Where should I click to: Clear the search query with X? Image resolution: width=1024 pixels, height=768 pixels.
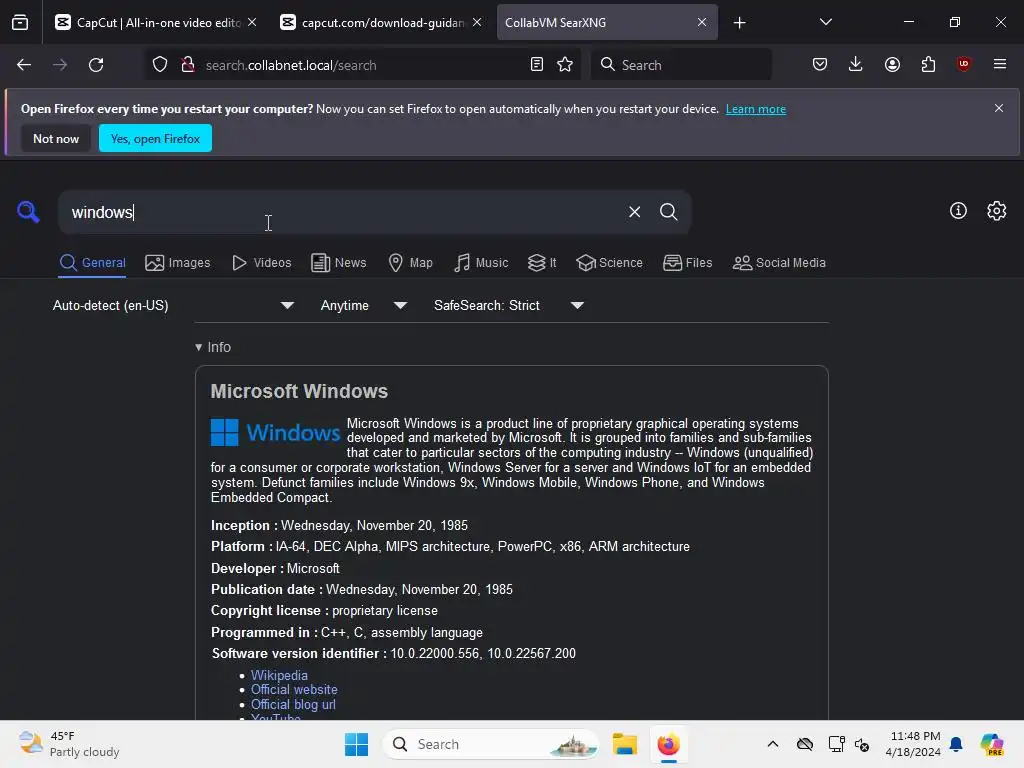point(634,212)
